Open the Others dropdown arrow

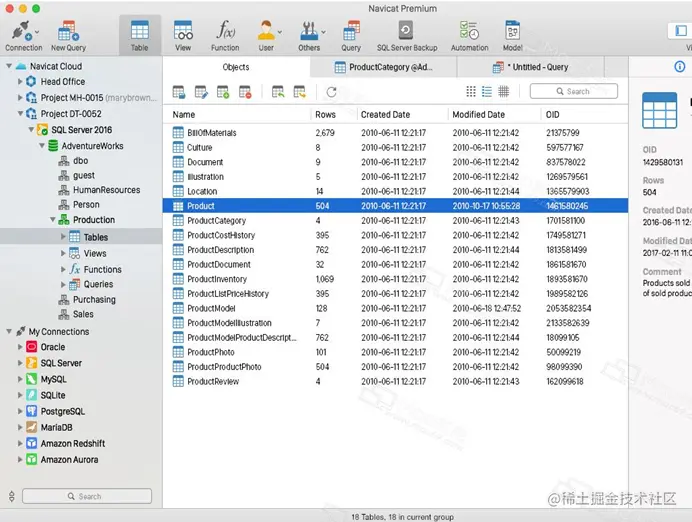pyautogui.click(x=323, y=32)
